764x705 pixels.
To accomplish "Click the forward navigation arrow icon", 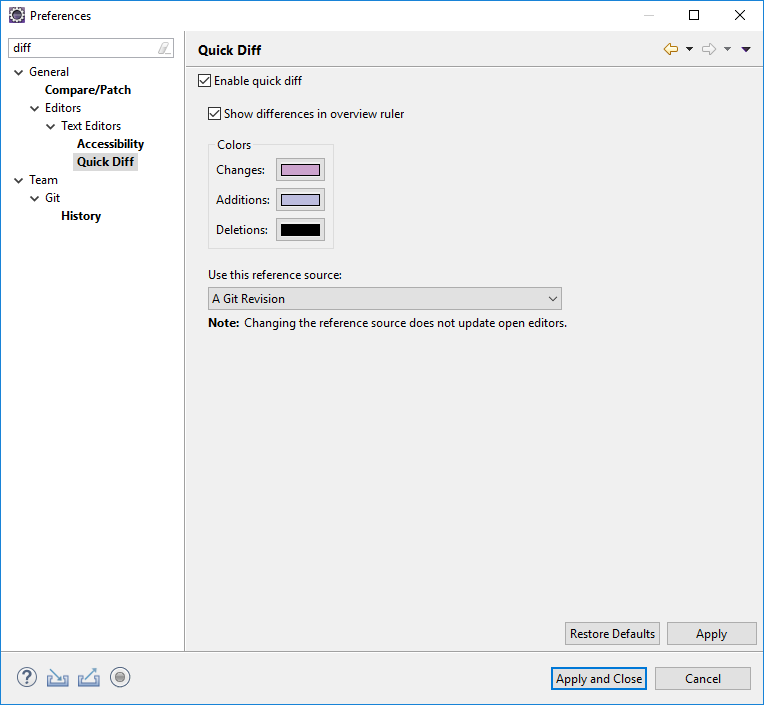I will [x=709, y=49].
